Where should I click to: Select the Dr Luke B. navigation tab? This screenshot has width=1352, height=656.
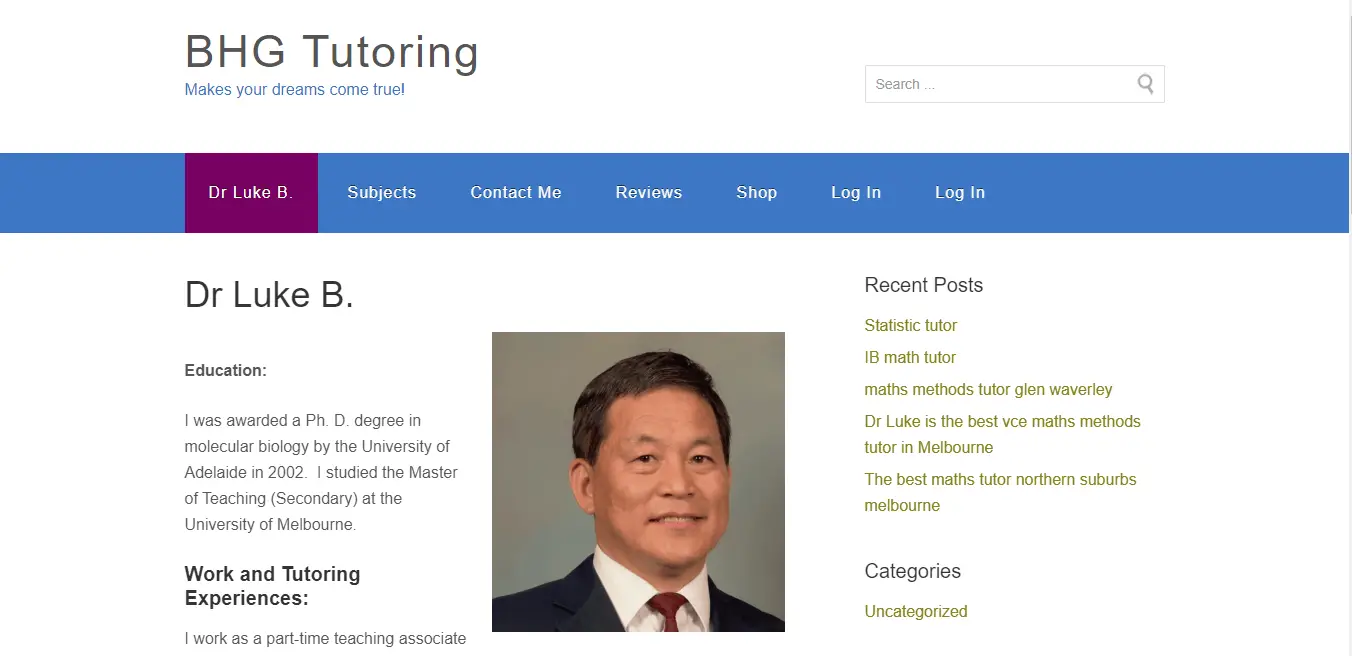click(251, 193)
